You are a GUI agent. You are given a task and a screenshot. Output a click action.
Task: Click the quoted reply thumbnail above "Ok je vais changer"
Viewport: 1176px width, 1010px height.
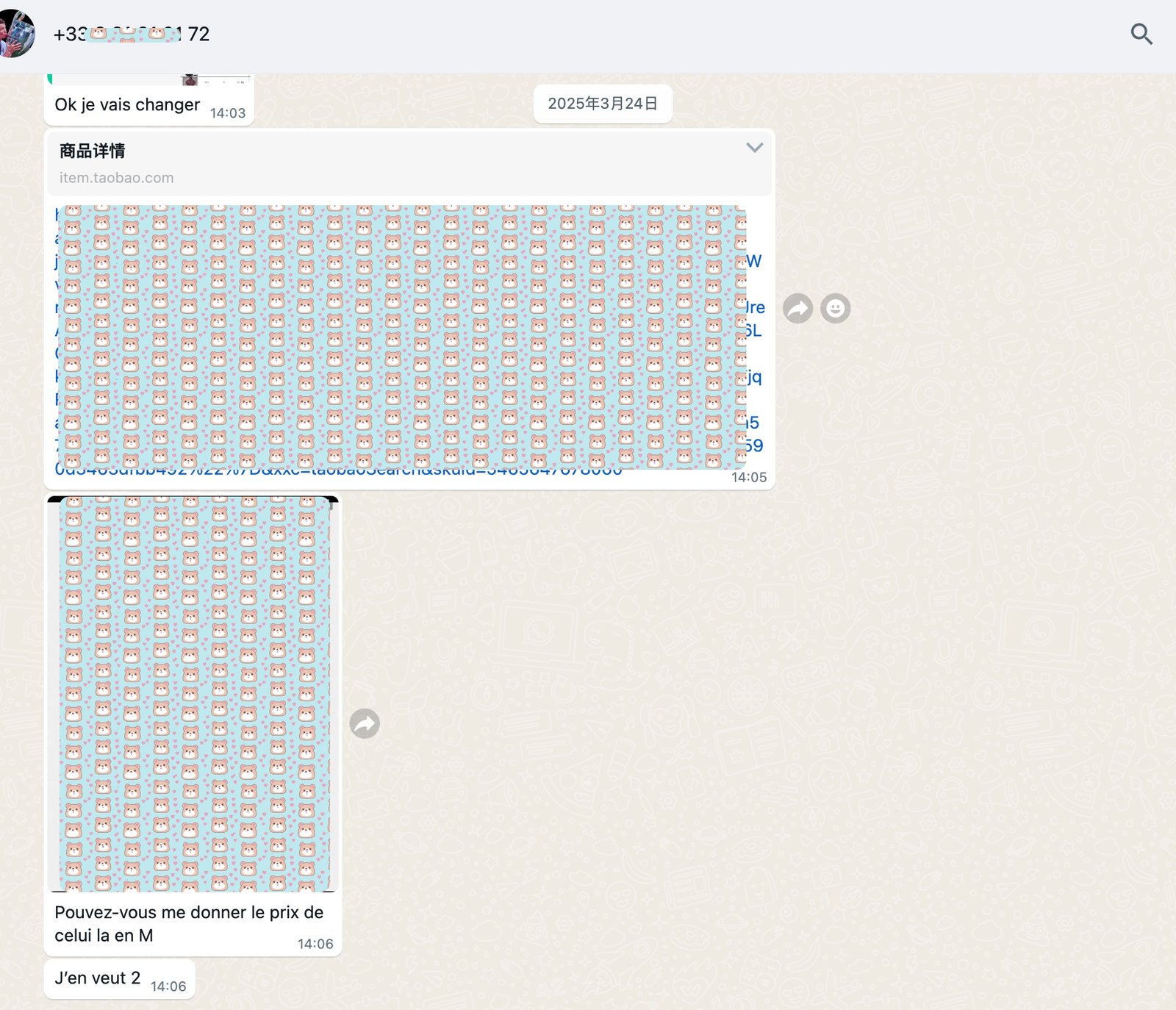click(x=190, y=79)
